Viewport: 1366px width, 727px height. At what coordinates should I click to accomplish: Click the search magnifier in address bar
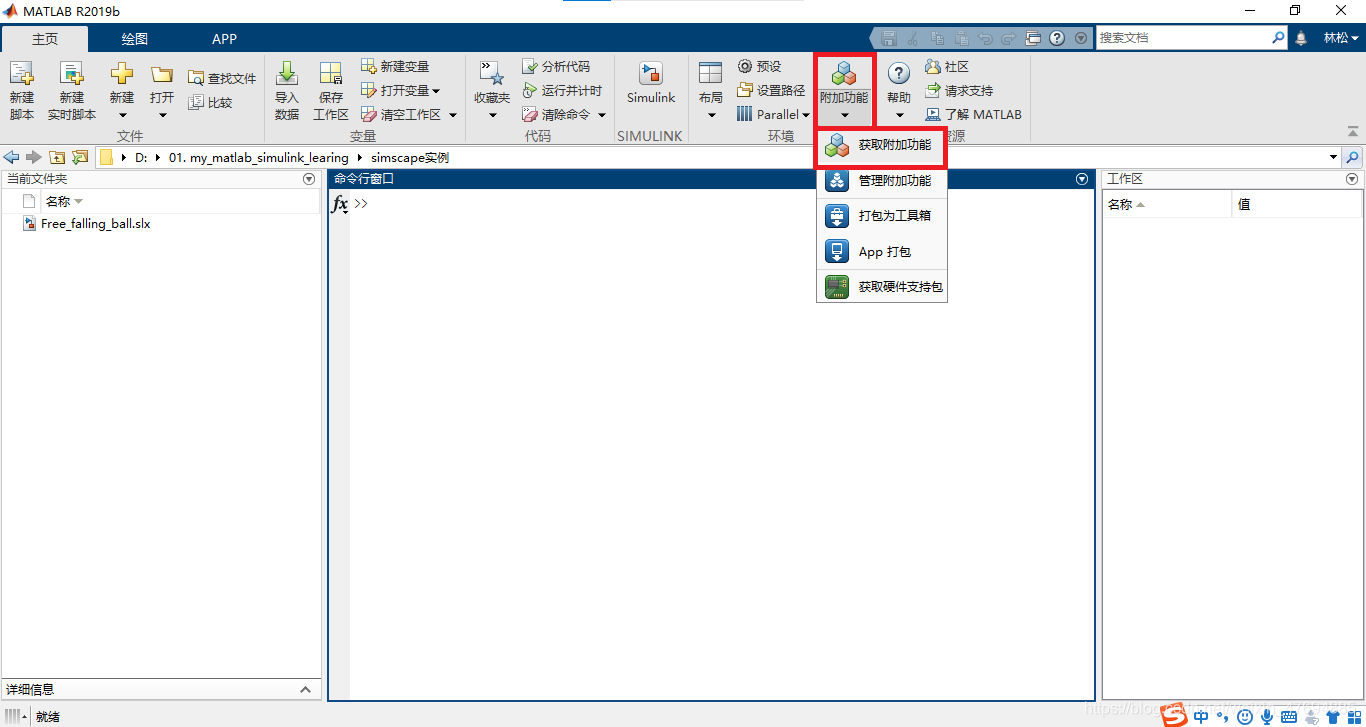(x=1353, y=157)
